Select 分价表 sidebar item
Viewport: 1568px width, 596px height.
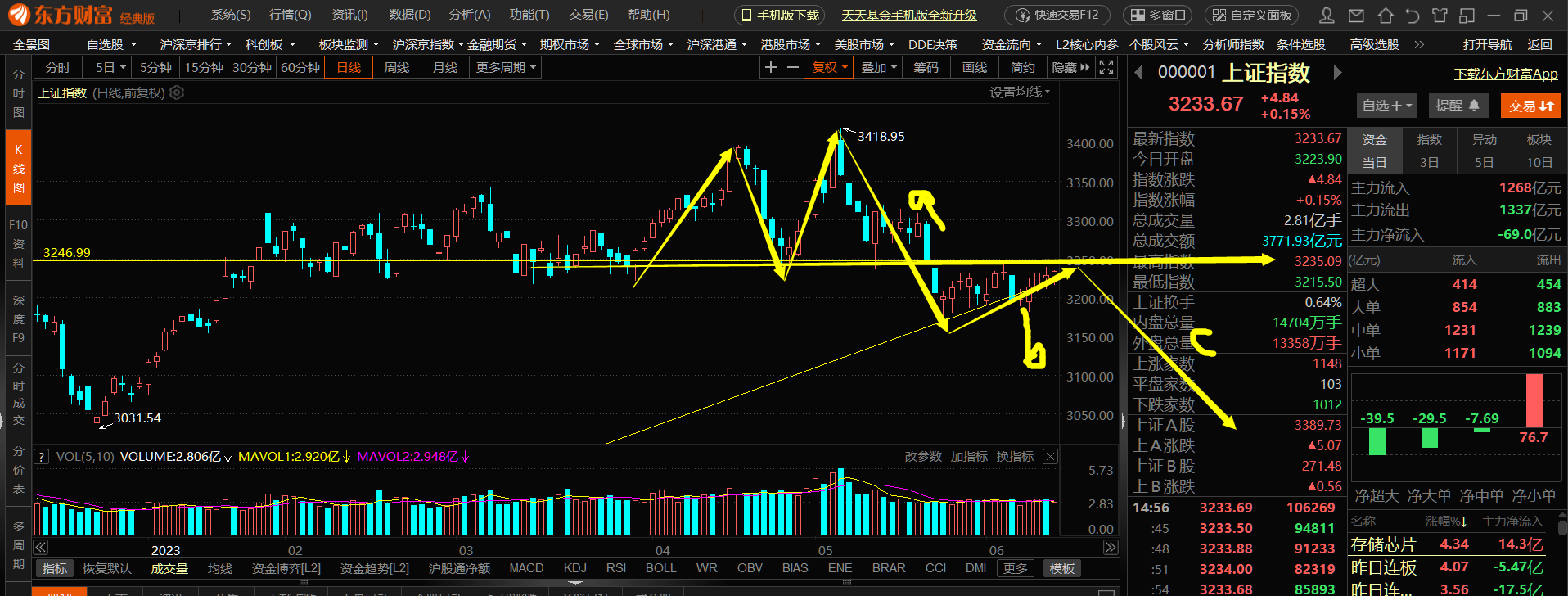[18, 469]
